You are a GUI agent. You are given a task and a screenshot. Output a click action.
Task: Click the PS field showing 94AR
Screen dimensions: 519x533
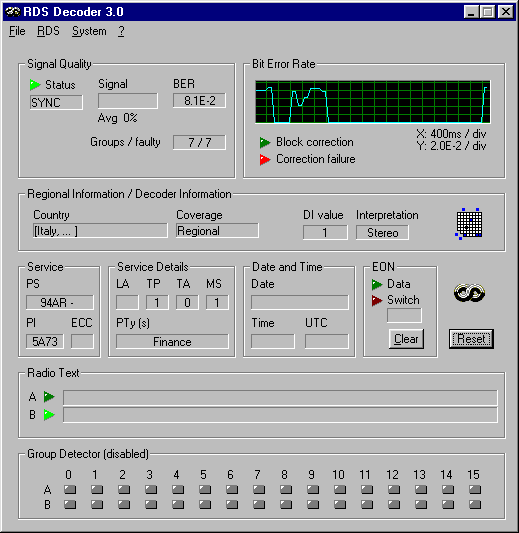pyautogui.click(x=59, y=302)
